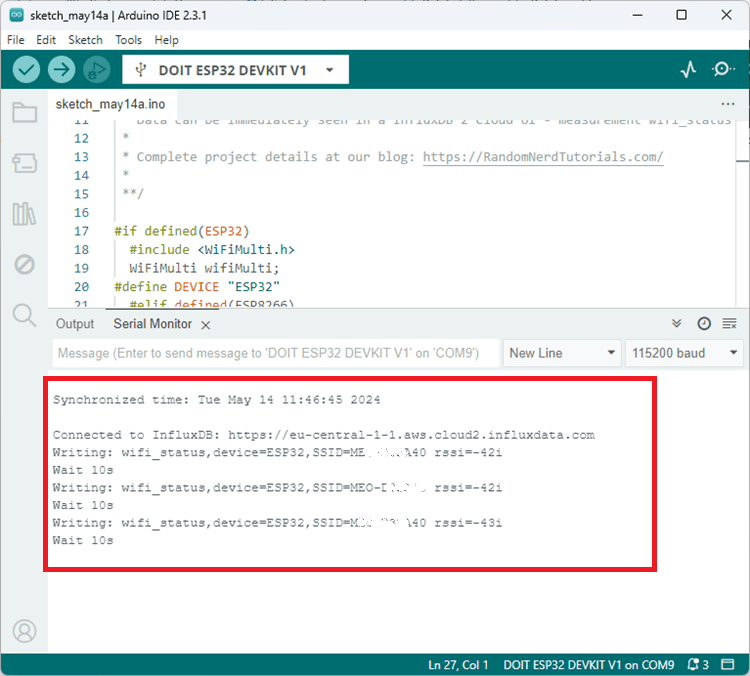Open the Sketch menu
Screen dimensions: 750x676
(85, 40)
